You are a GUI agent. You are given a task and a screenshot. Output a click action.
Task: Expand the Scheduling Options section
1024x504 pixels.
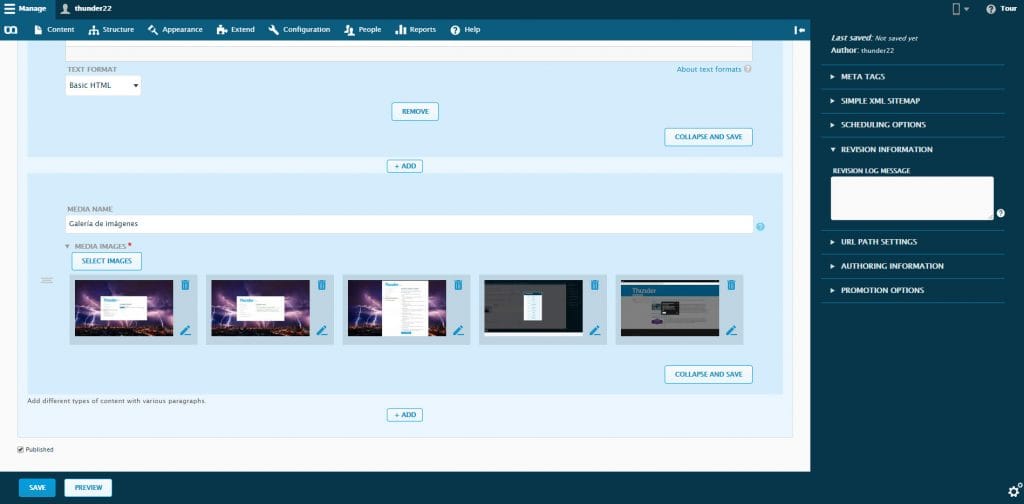pyautogui.click(x=883, y=125)
